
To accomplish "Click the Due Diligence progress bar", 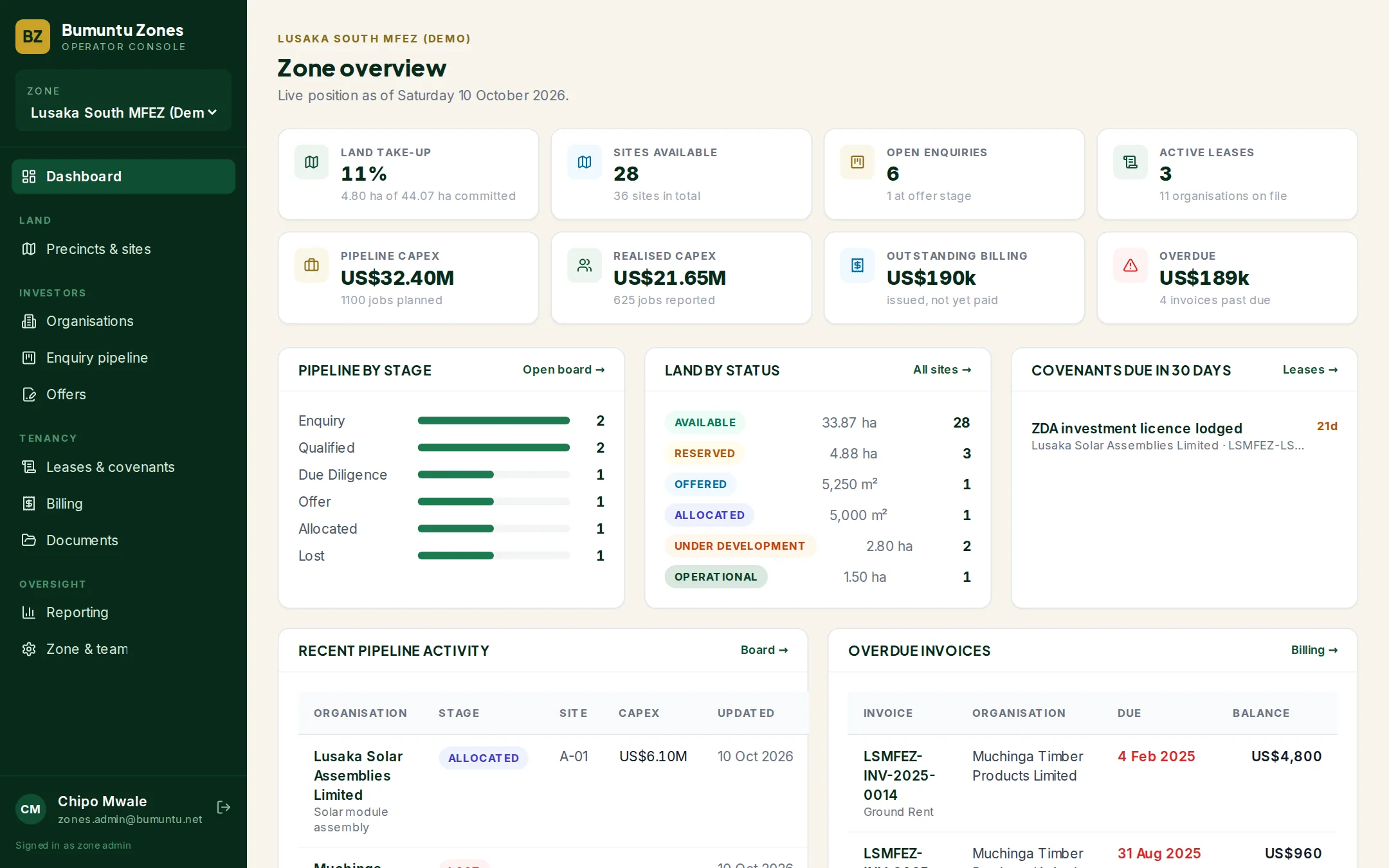I will point(494,475).
